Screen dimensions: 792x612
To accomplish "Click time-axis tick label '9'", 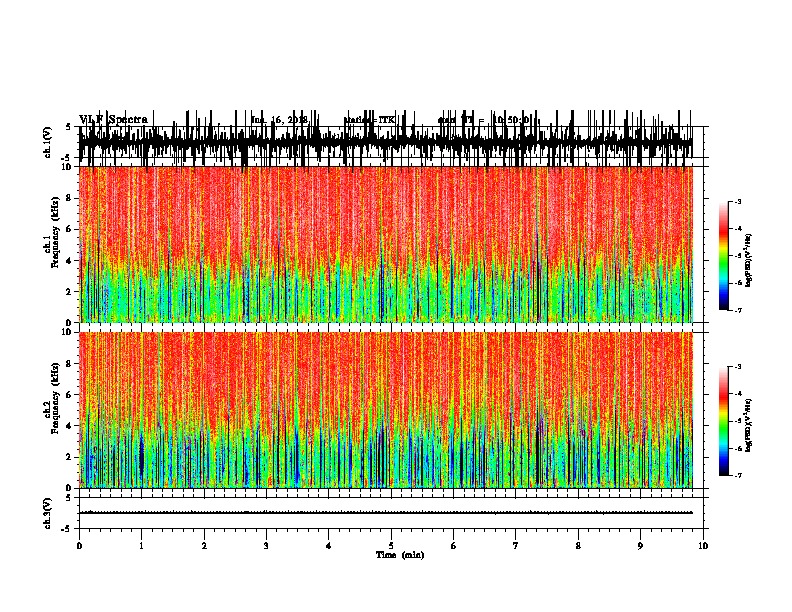I will (640, 546).
